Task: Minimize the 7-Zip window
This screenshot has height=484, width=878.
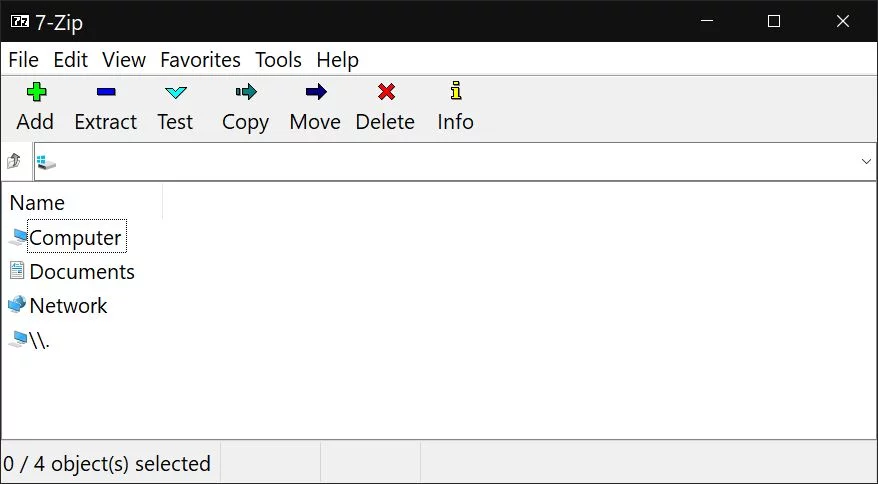Action: tap(707, 21)
